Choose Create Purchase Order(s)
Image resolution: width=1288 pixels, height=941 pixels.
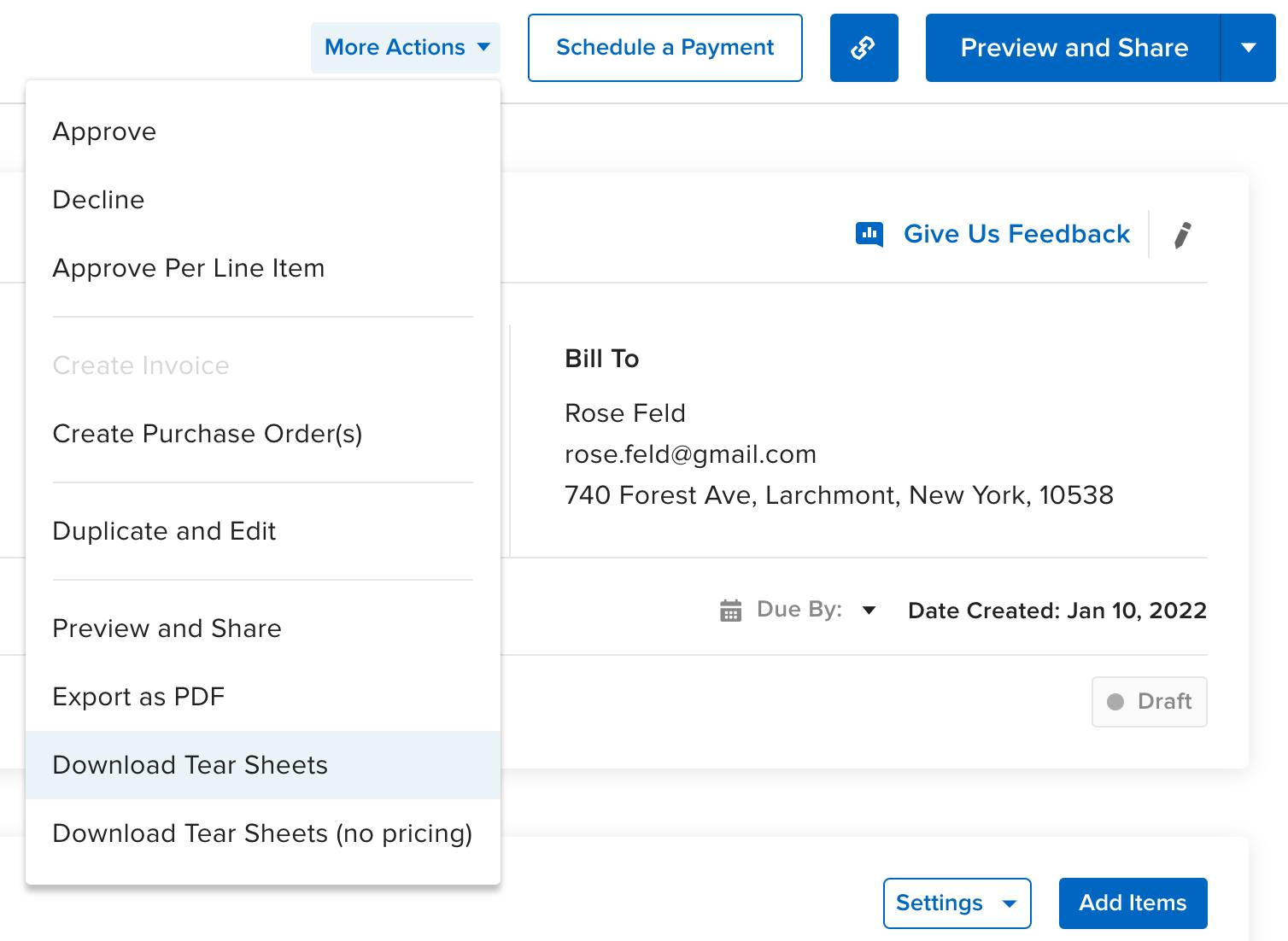(207, 434)
